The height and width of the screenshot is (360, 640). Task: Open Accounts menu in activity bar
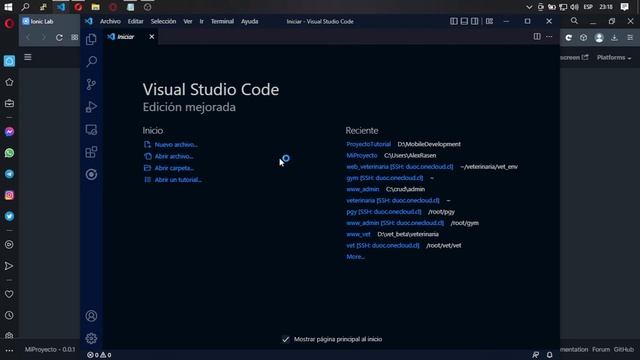click(91, 316)
